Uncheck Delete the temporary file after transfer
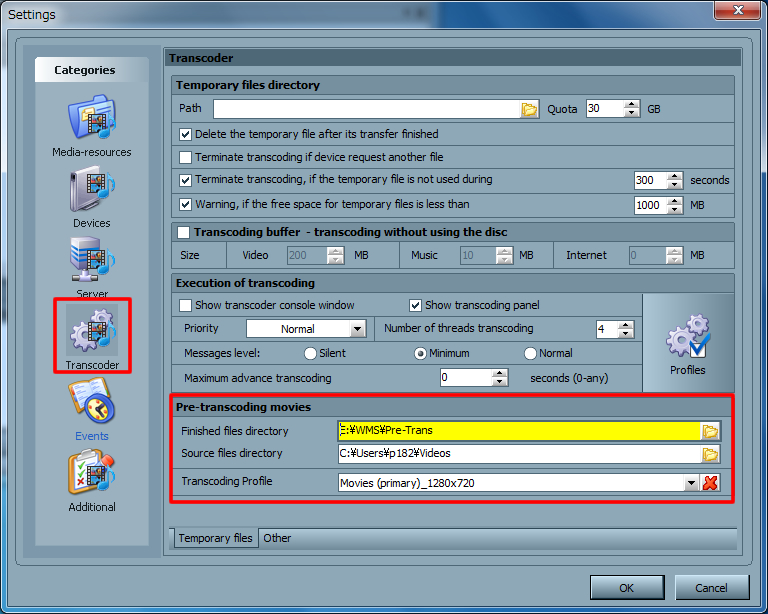 [185, 134]
